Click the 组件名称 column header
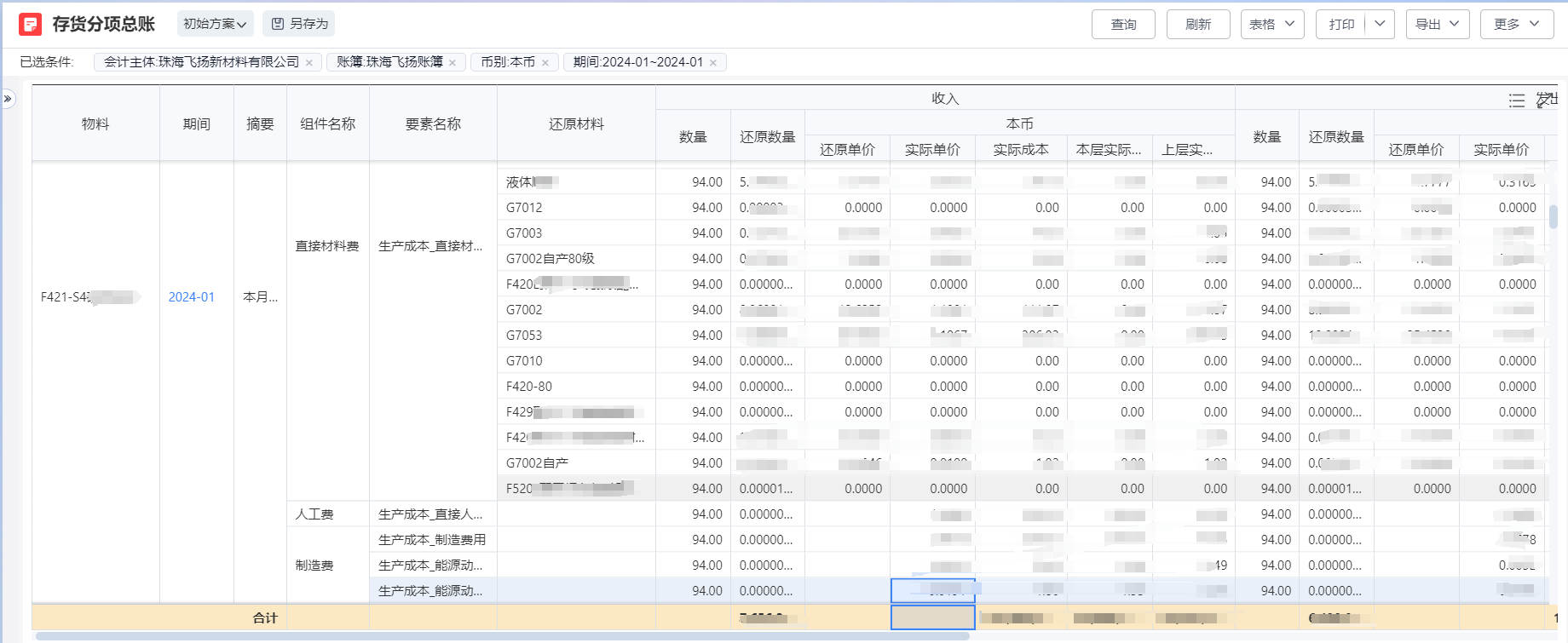This screenshot has height=643, width=1568. click(x=328, y=123)
